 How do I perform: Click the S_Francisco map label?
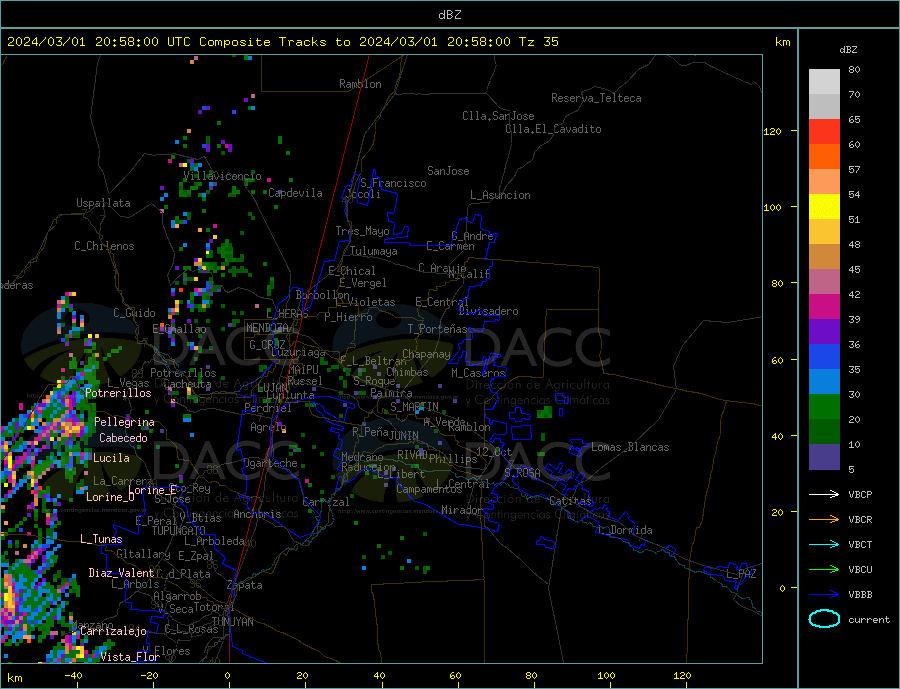point(393,183)
